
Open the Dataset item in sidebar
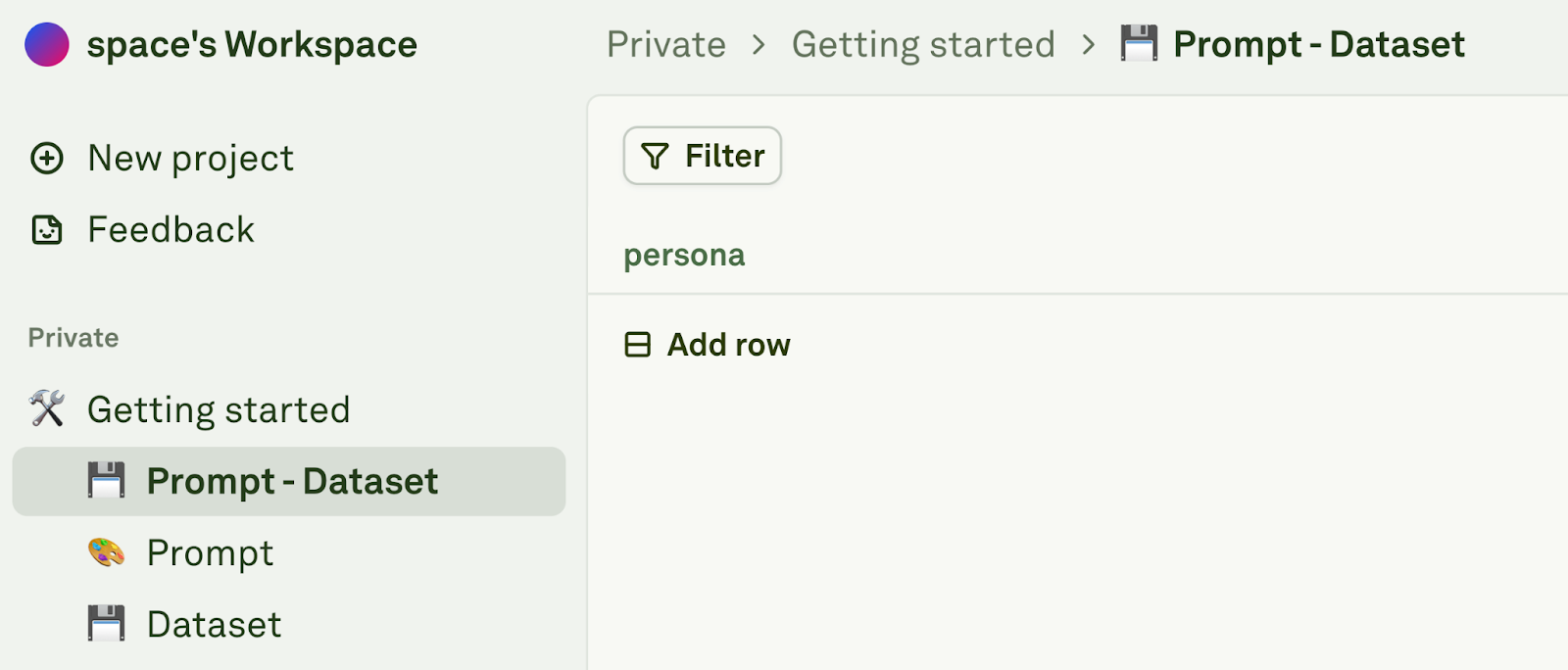[214, 624]
